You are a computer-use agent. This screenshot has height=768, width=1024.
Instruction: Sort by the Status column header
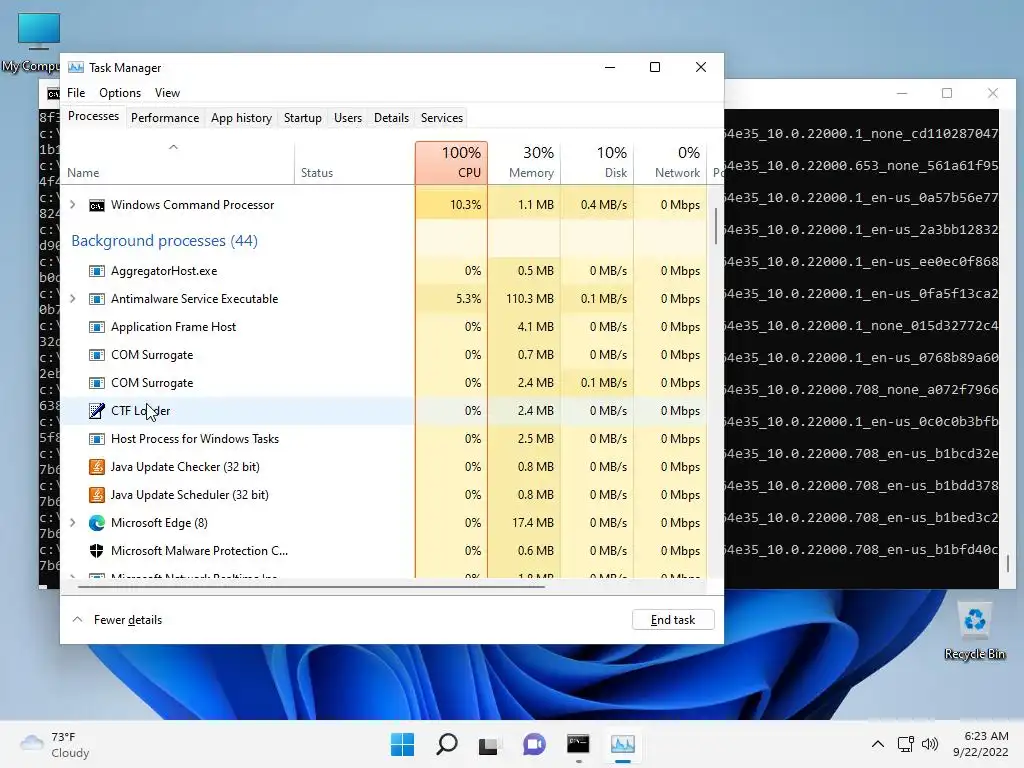pos(355,163)
